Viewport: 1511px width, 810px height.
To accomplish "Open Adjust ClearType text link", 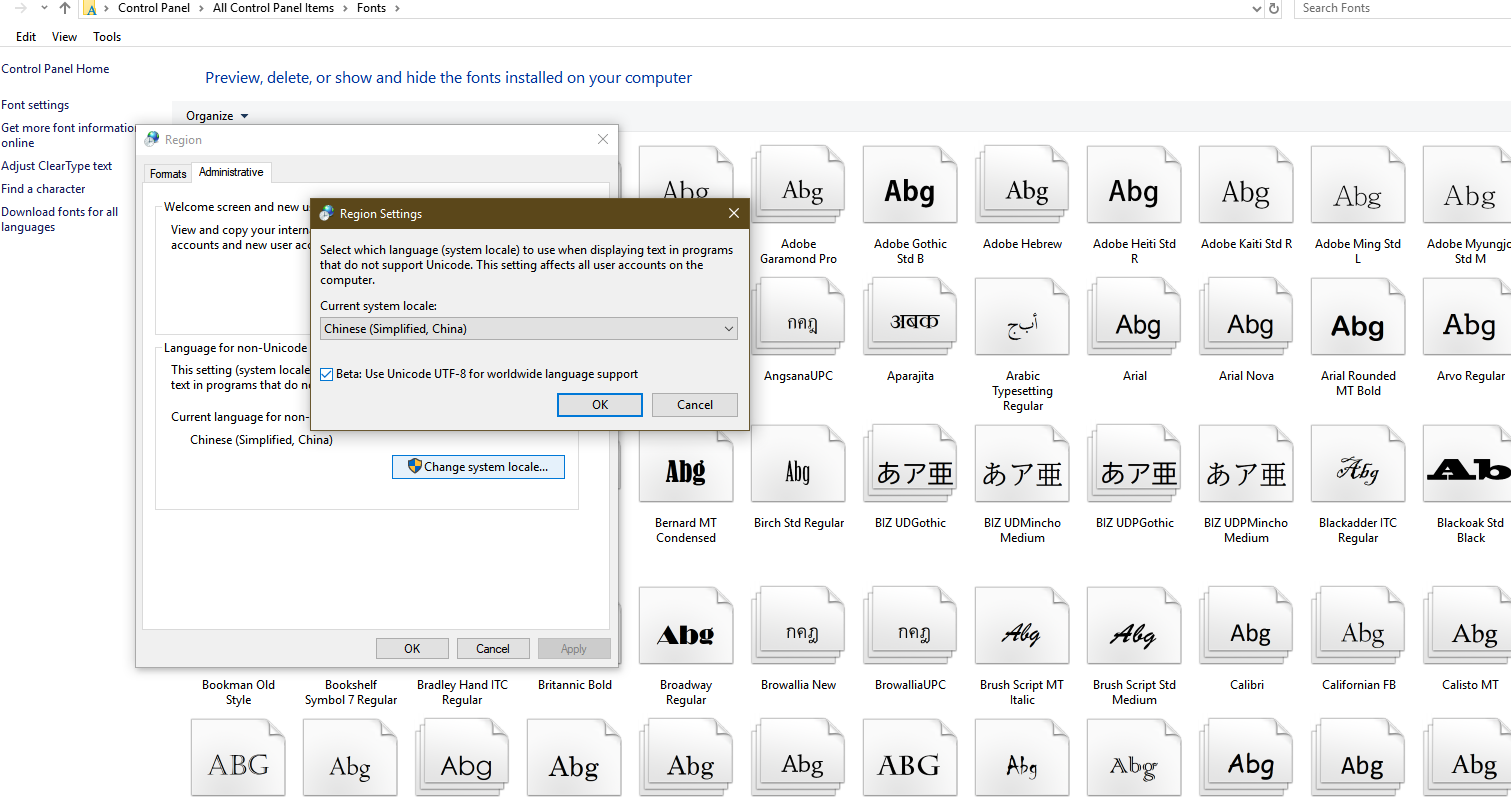I will (x=57, y=166).
